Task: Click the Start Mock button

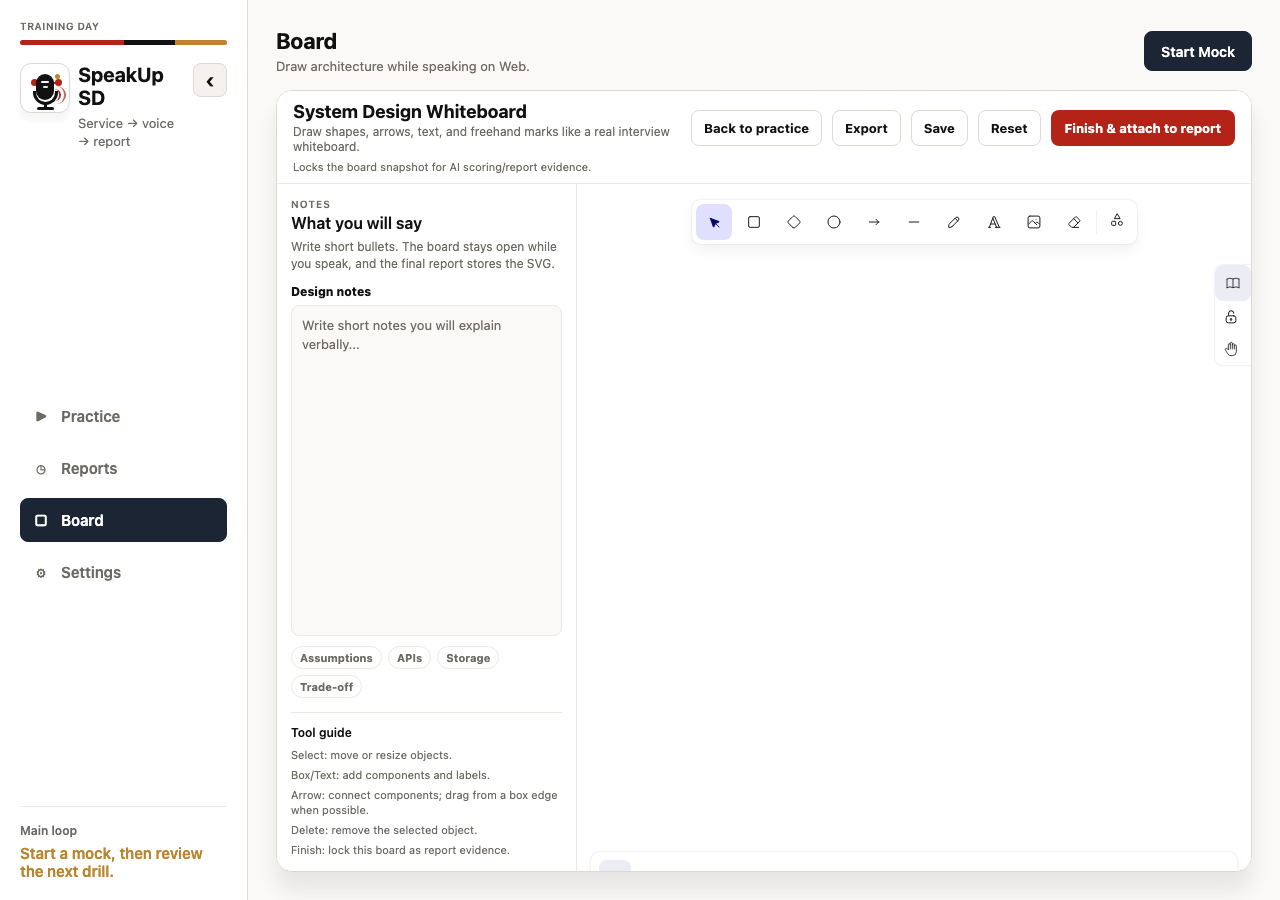Action: (1198, 51)
